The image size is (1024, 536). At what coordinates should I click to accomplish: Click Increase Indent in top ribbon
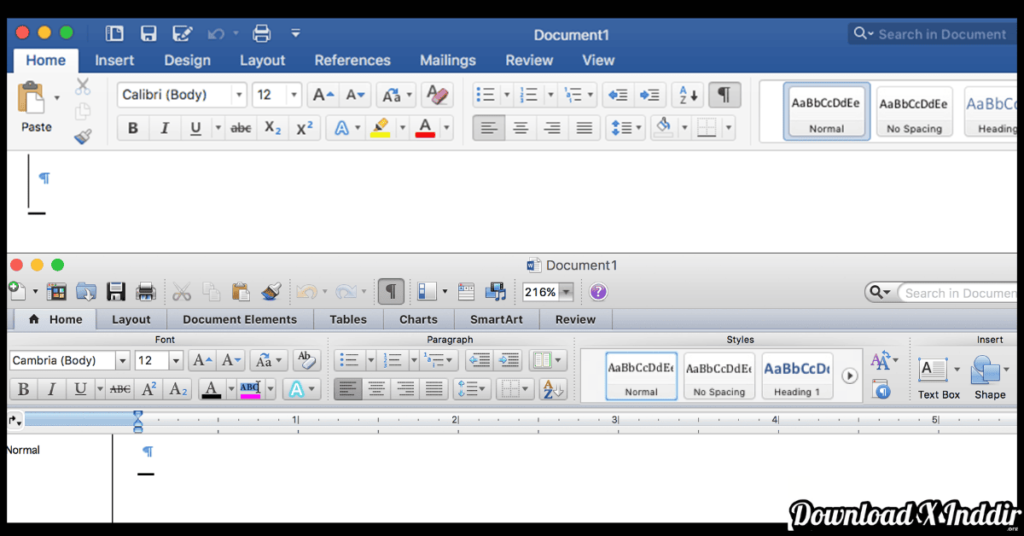tap(650, 95)
